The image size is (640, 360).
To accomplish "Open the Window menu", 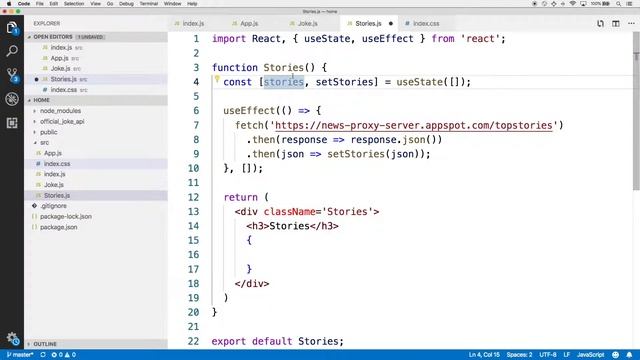I will click(172, 4).
